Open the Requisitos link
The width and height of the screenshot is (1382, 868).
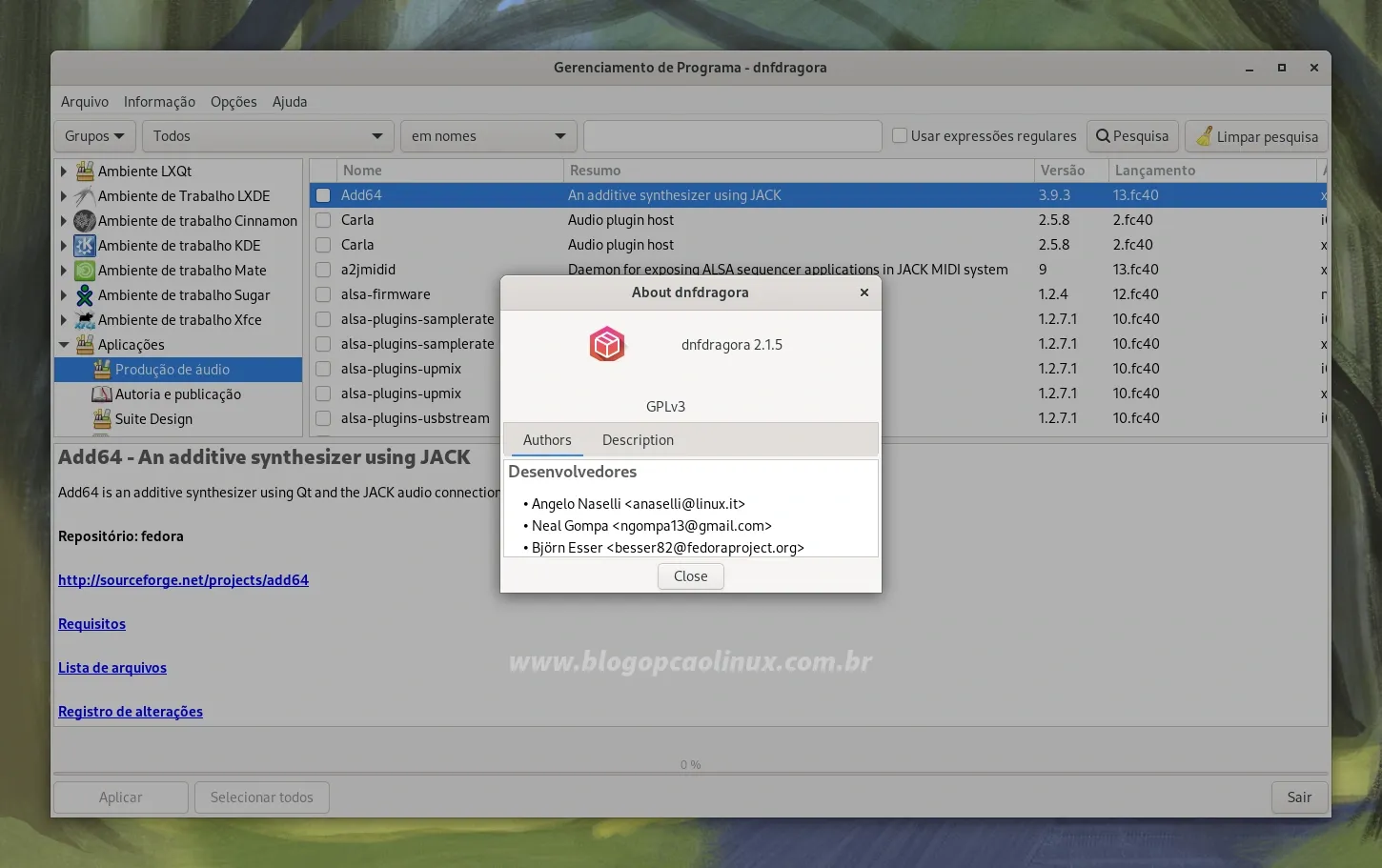coord(91,624)
